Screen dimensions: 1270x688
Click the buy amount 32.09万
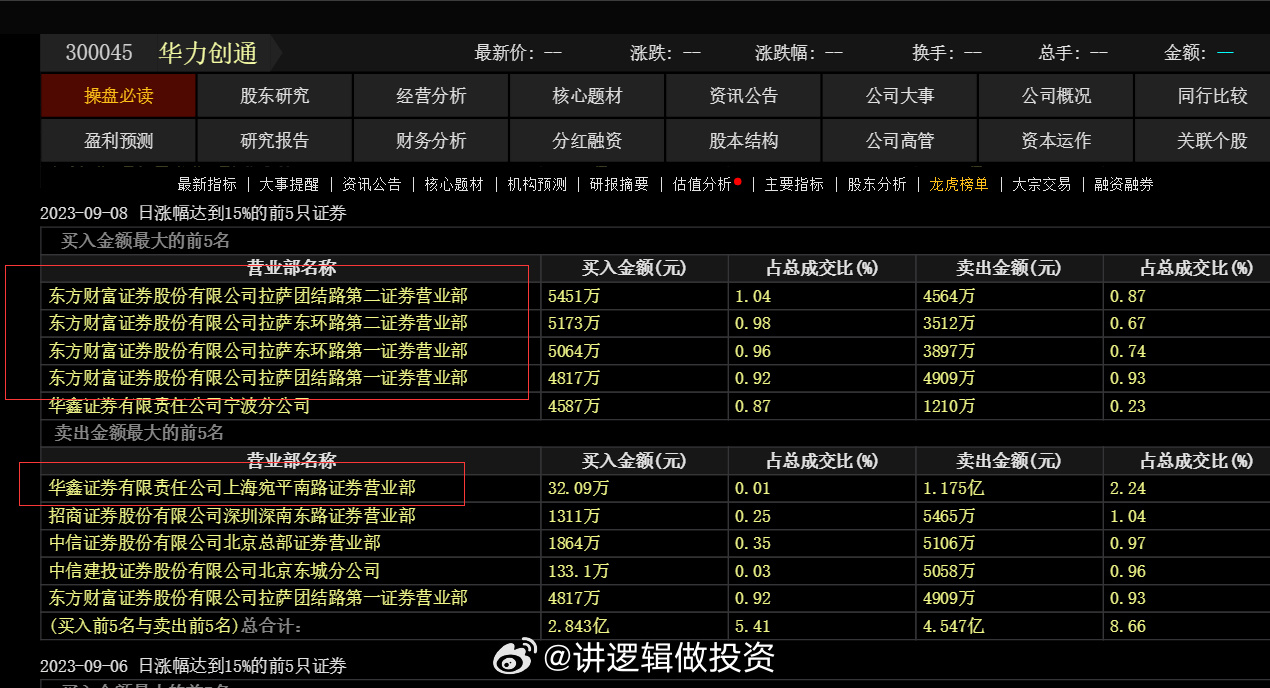(x=579, y=488)
